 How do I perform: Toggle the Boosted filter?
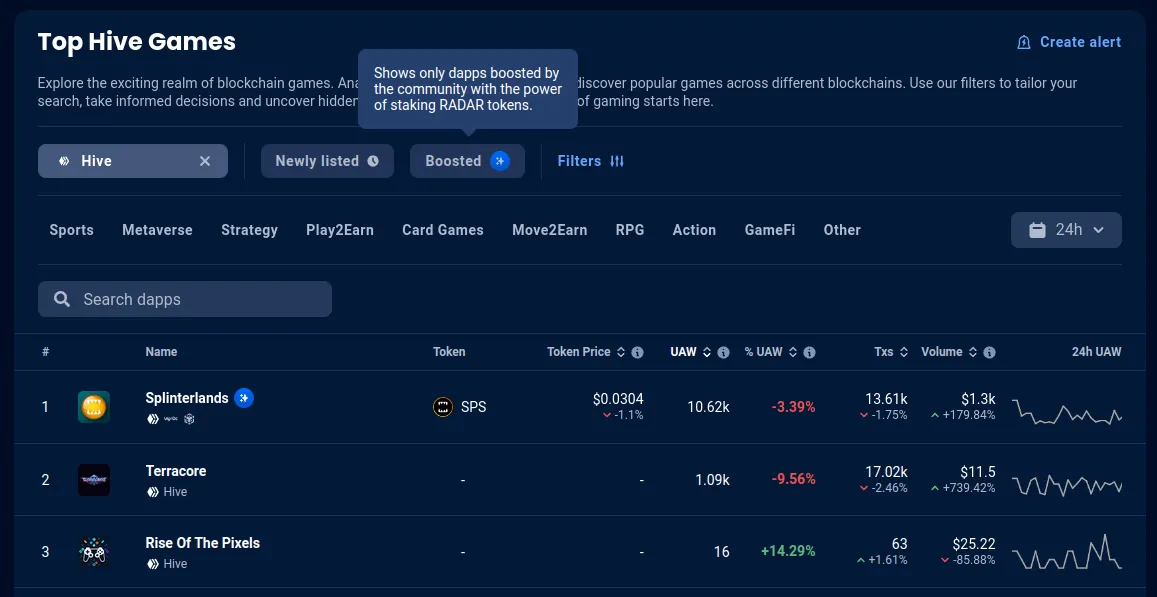467,161
